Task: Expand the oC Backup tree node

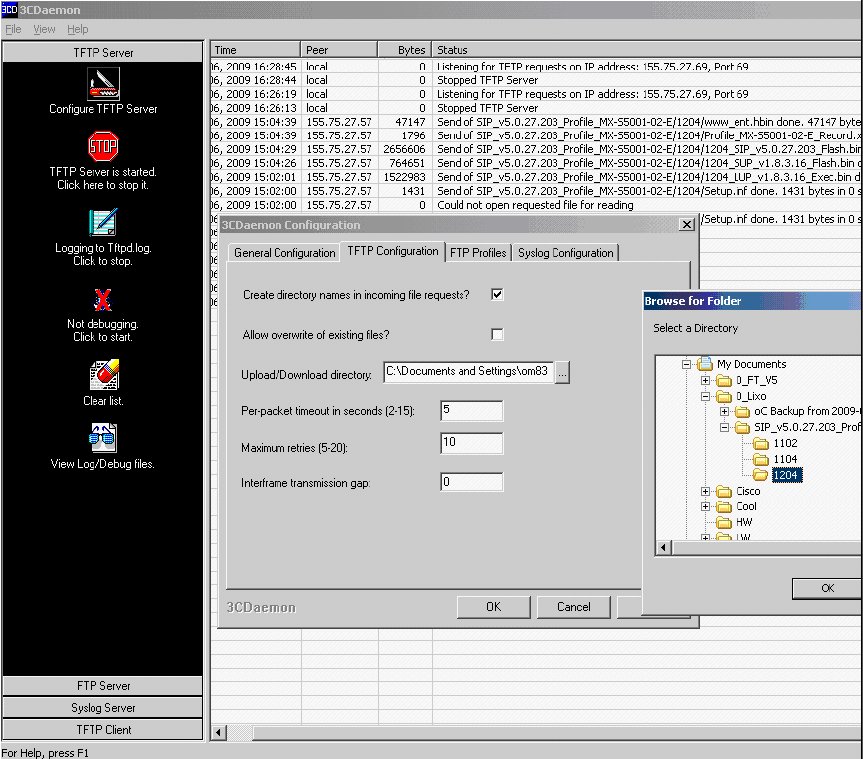Action: (x=724, y=412)
